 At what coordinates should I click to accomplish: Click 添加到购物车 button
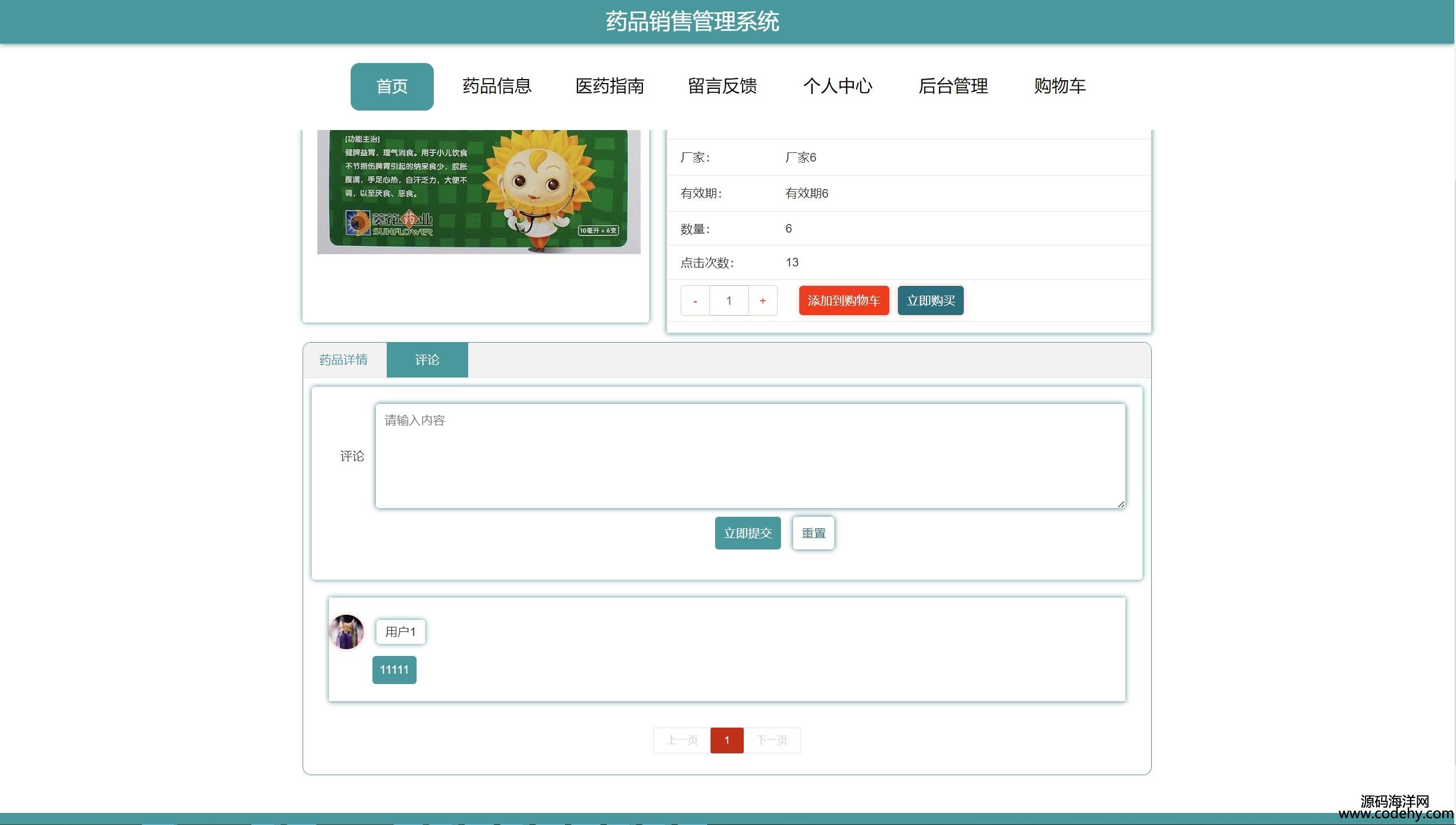844,301
